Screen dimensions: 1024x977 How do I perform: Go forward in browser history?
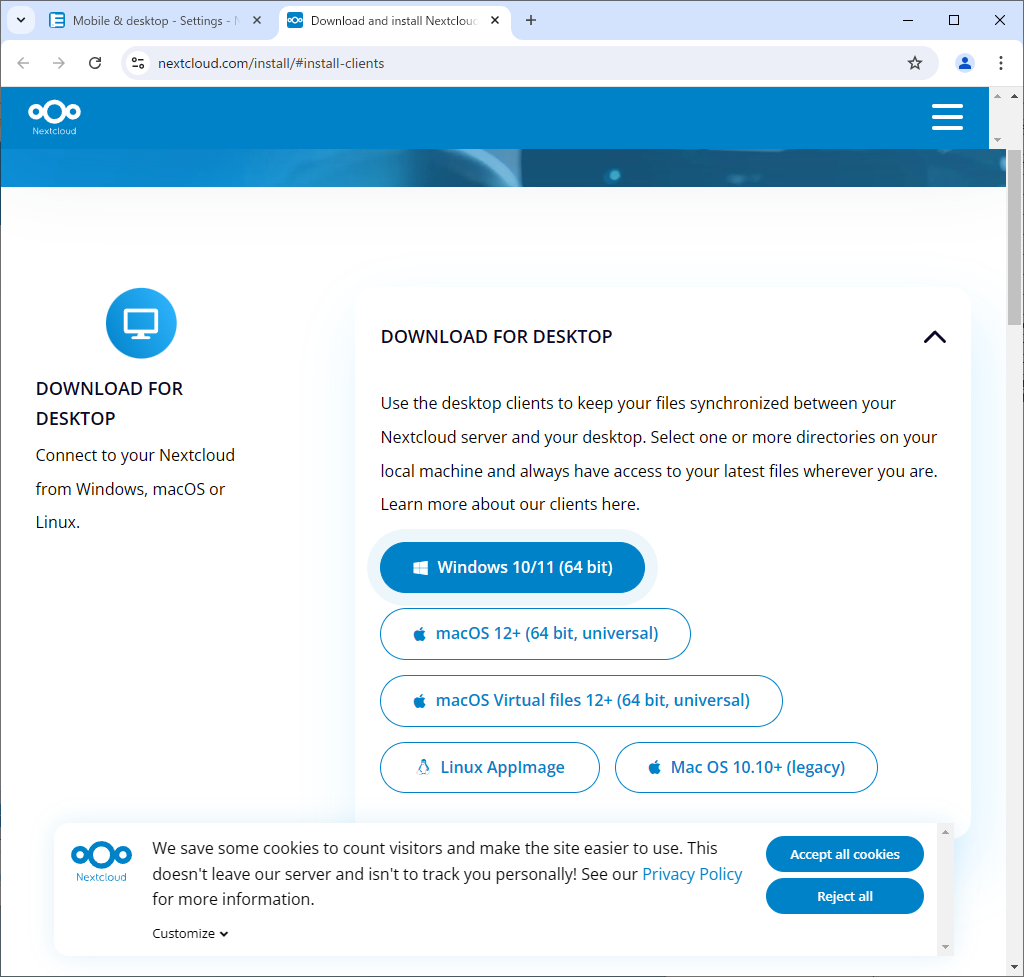pos(59,63)
